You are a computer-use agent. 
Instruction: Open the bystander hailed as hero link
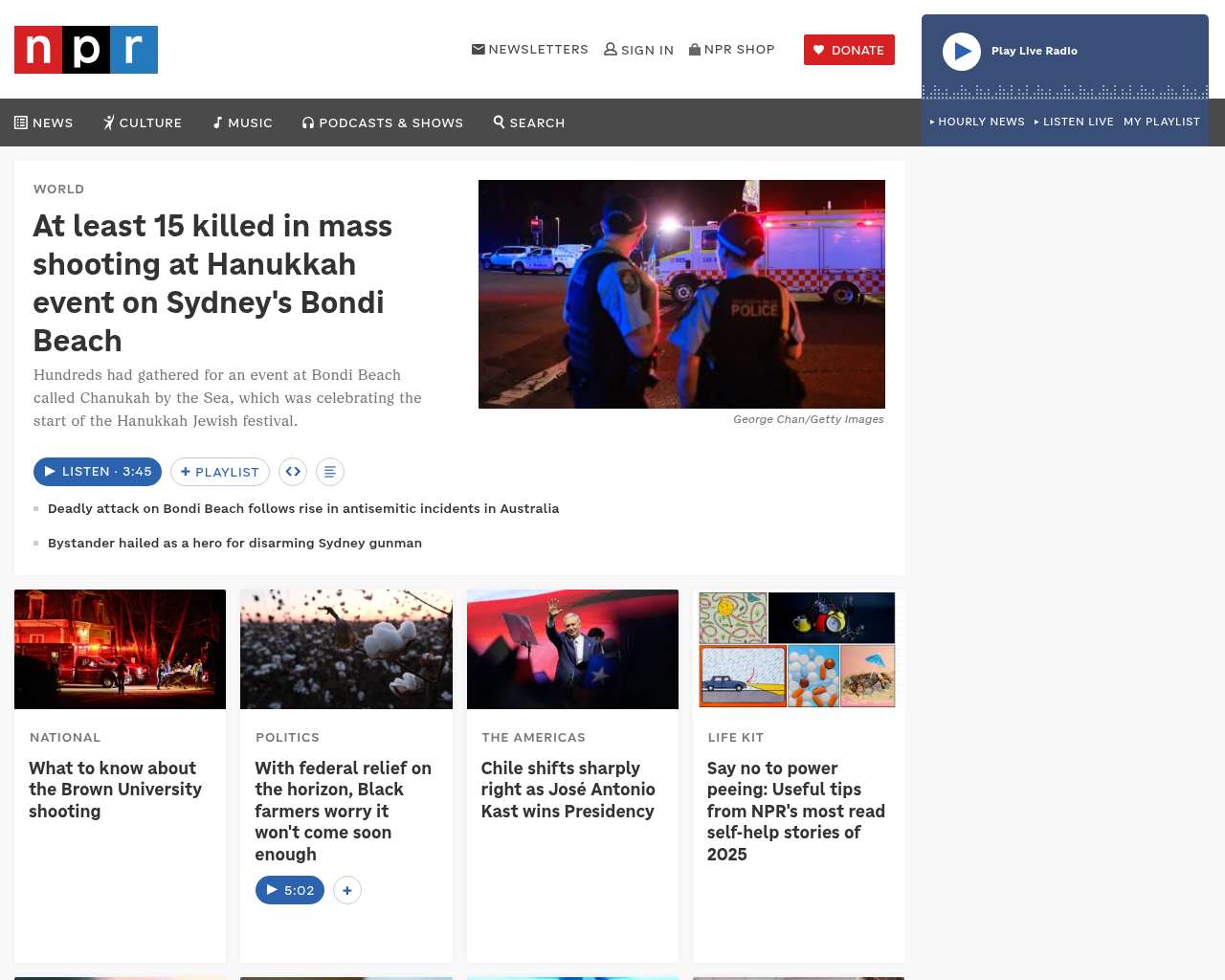coord(234,543)
